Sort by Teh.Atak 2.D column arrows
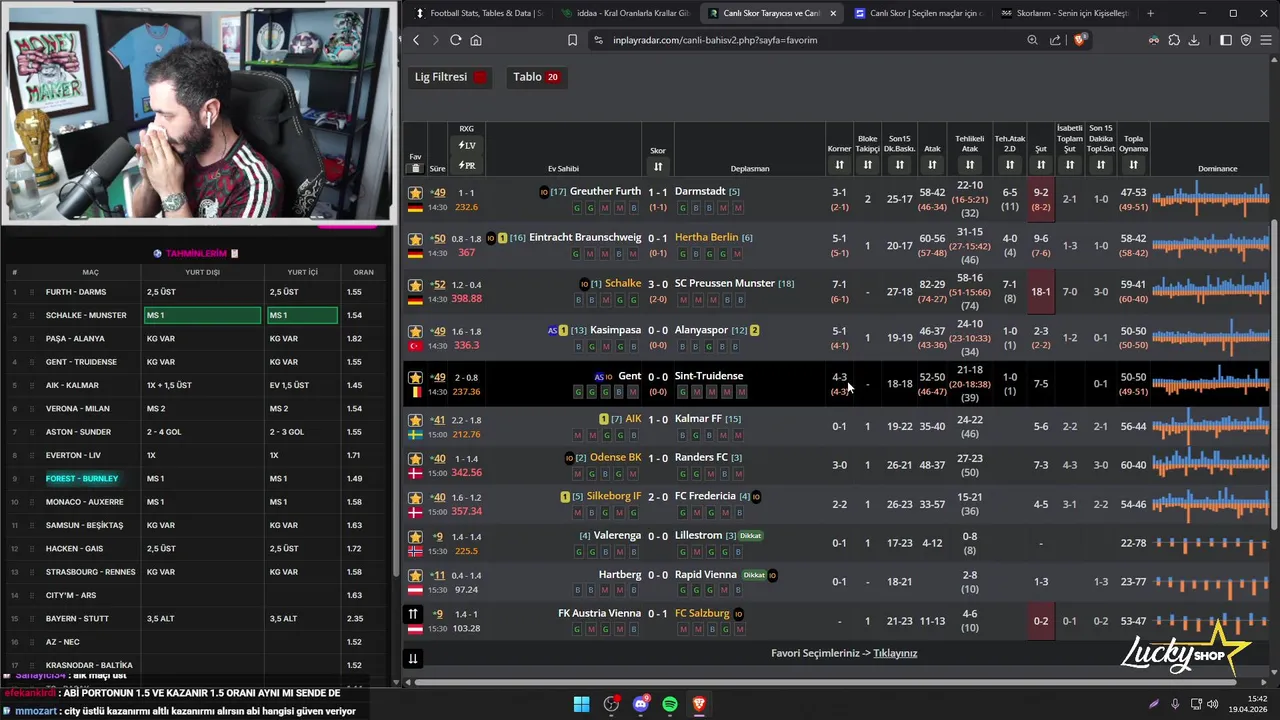Viewport: 1280px width, 720px height. (x=1010, y=165)
